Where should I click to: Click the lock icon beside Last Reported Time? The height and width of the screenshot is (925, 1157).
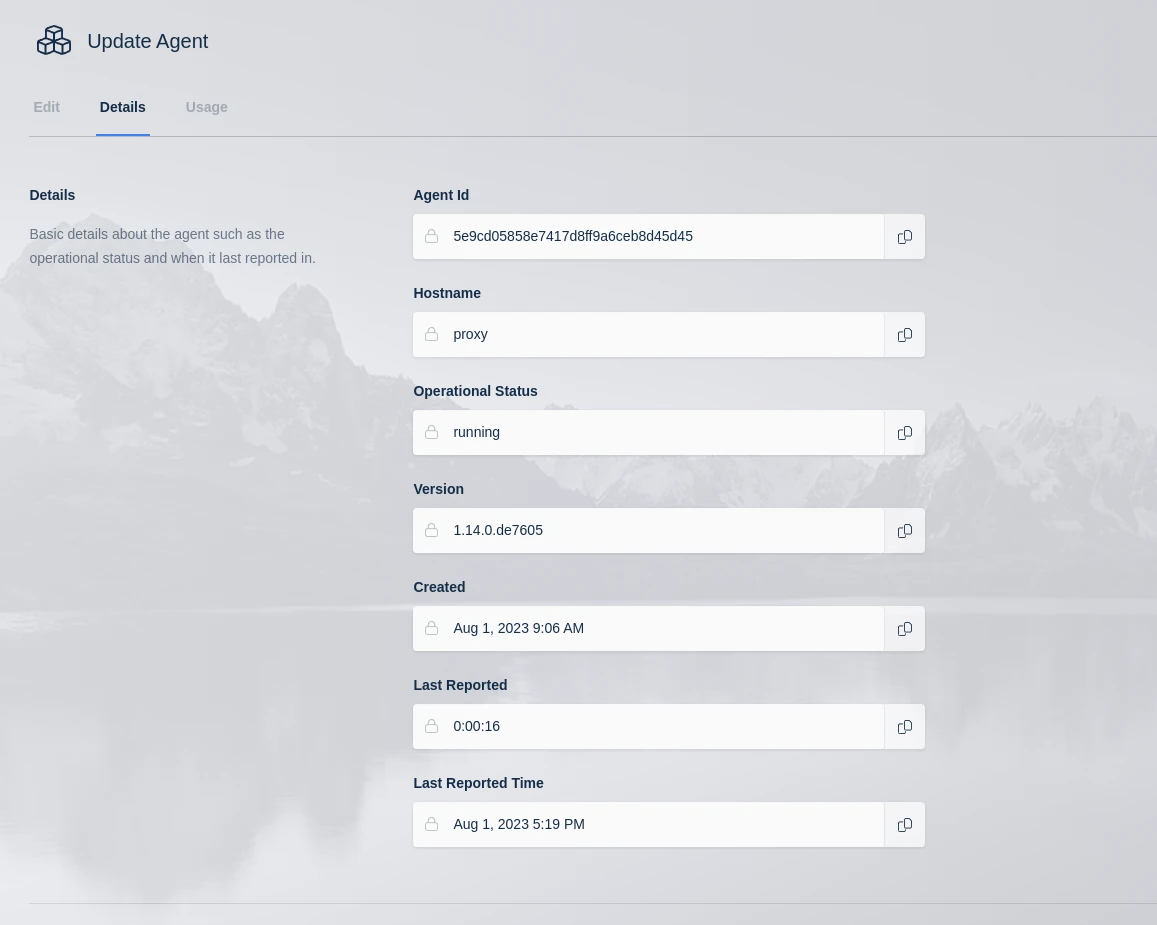click(431, 824)
